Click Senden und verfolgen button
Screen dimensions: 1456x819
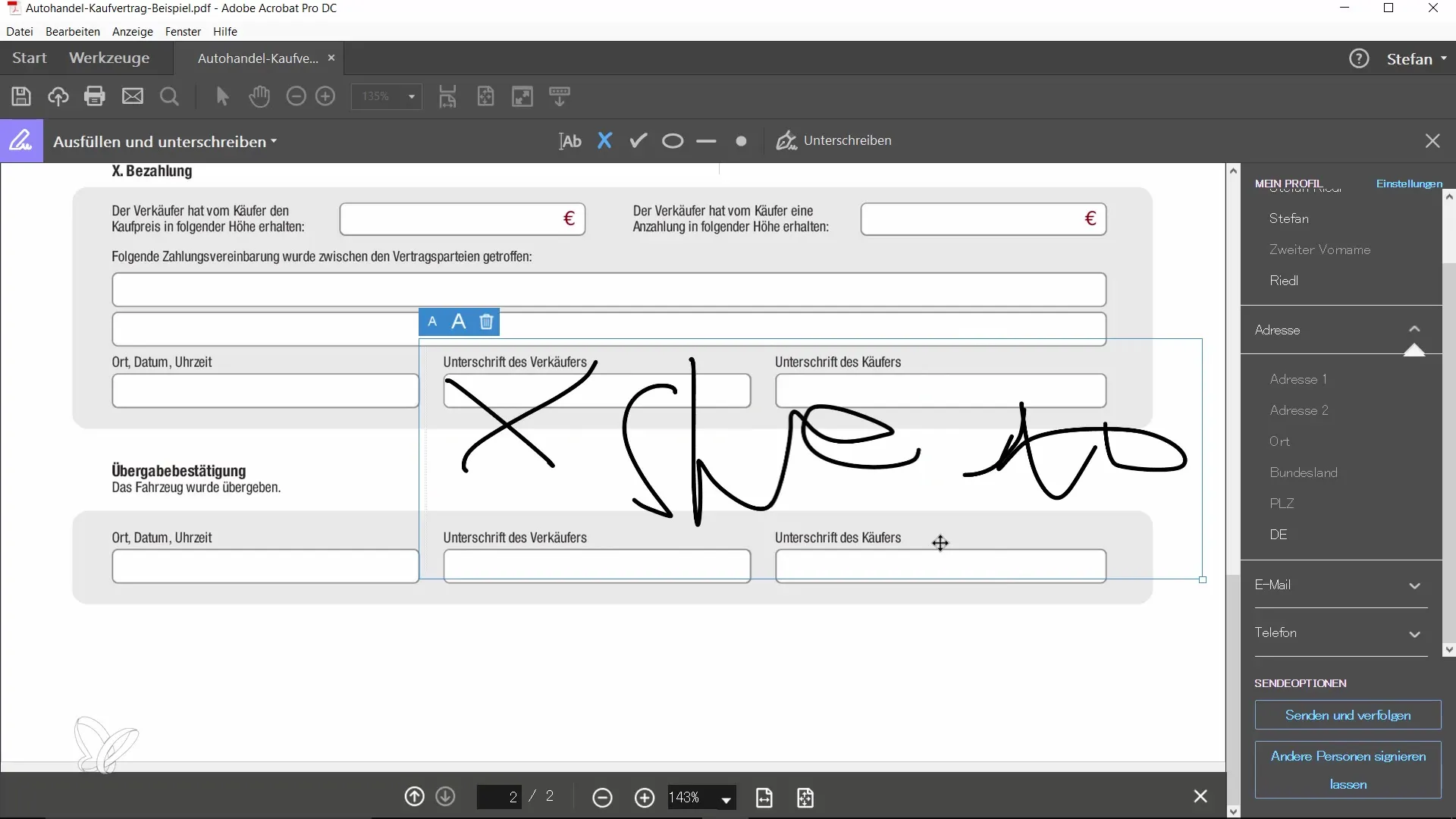coord(1348,715)
